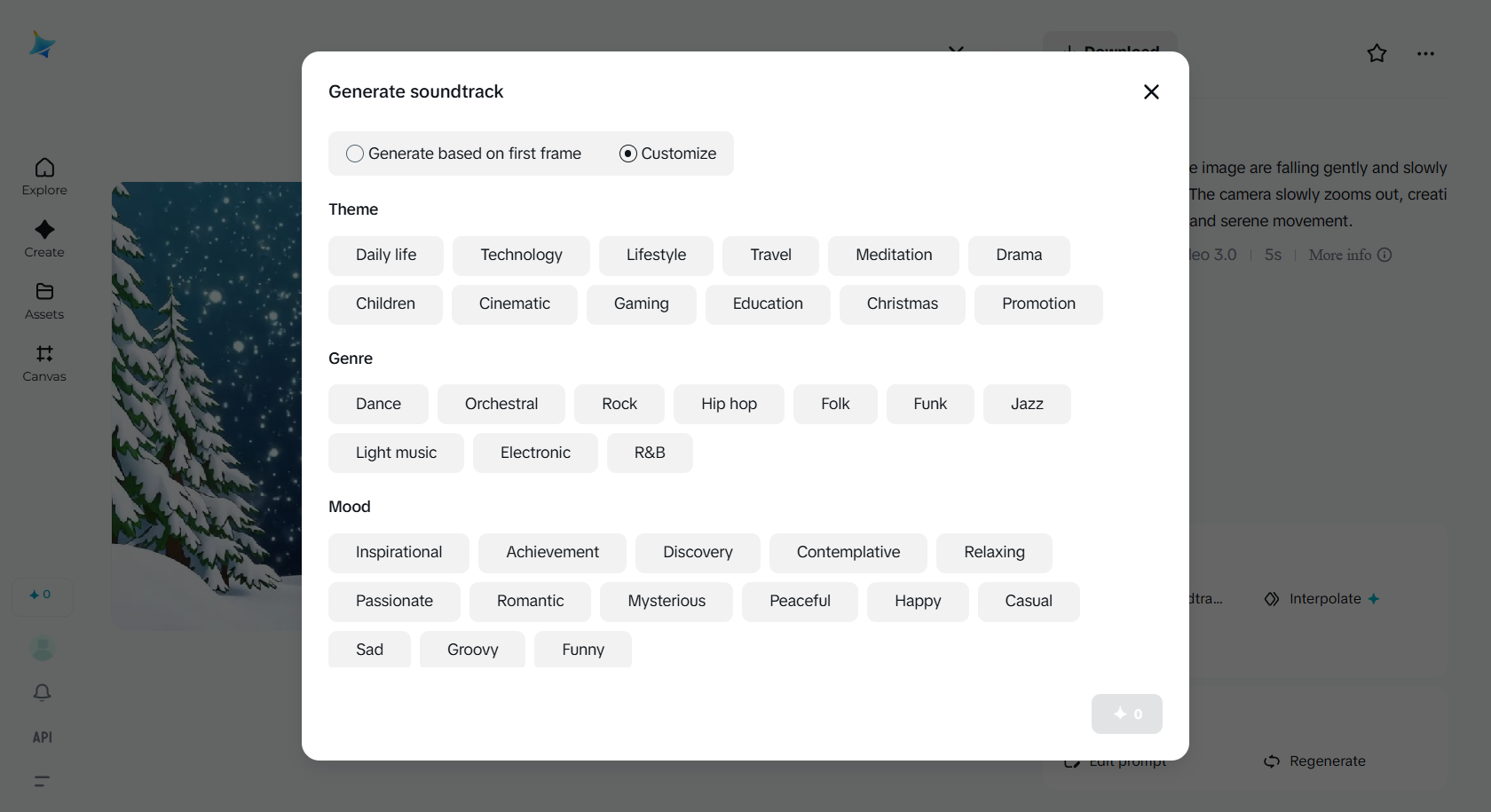Click the generate credits button in dialog
The width and height of the screenshot is (1491, 812).
tap(1126, 713)
